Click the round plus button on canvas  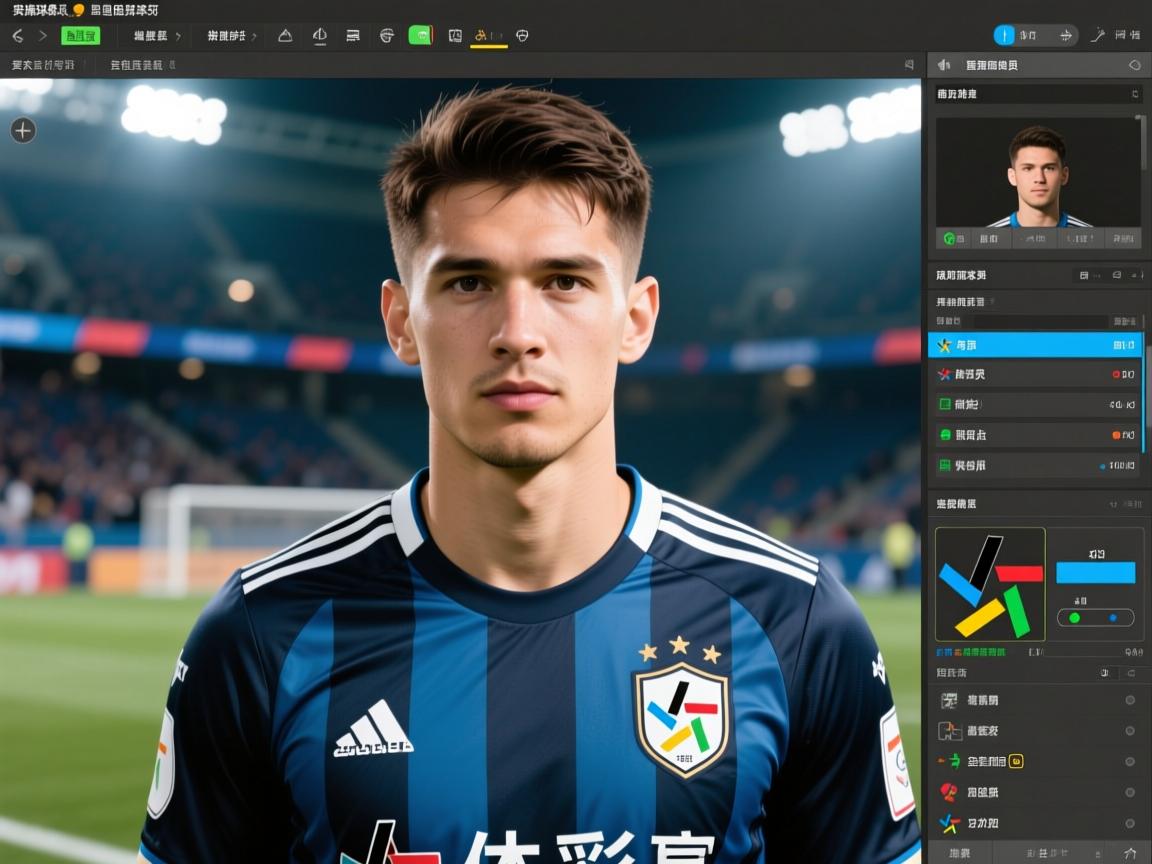(23, 130)
